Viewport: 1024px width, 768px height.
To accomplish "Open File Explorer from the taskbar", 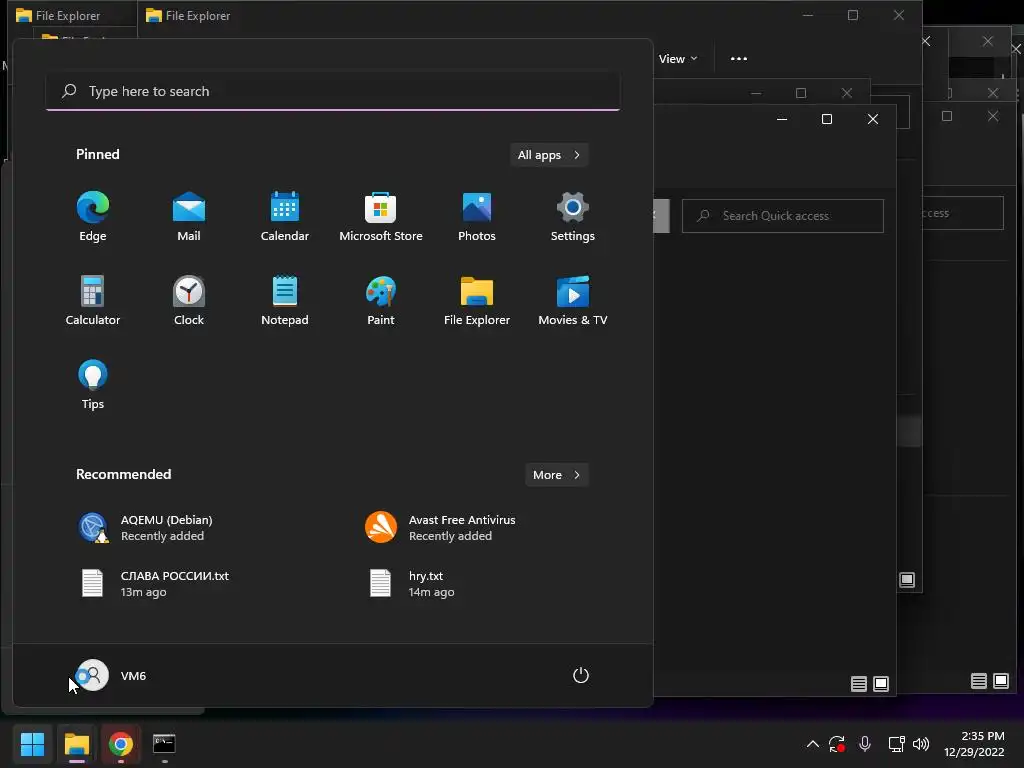I will (77, 743).
